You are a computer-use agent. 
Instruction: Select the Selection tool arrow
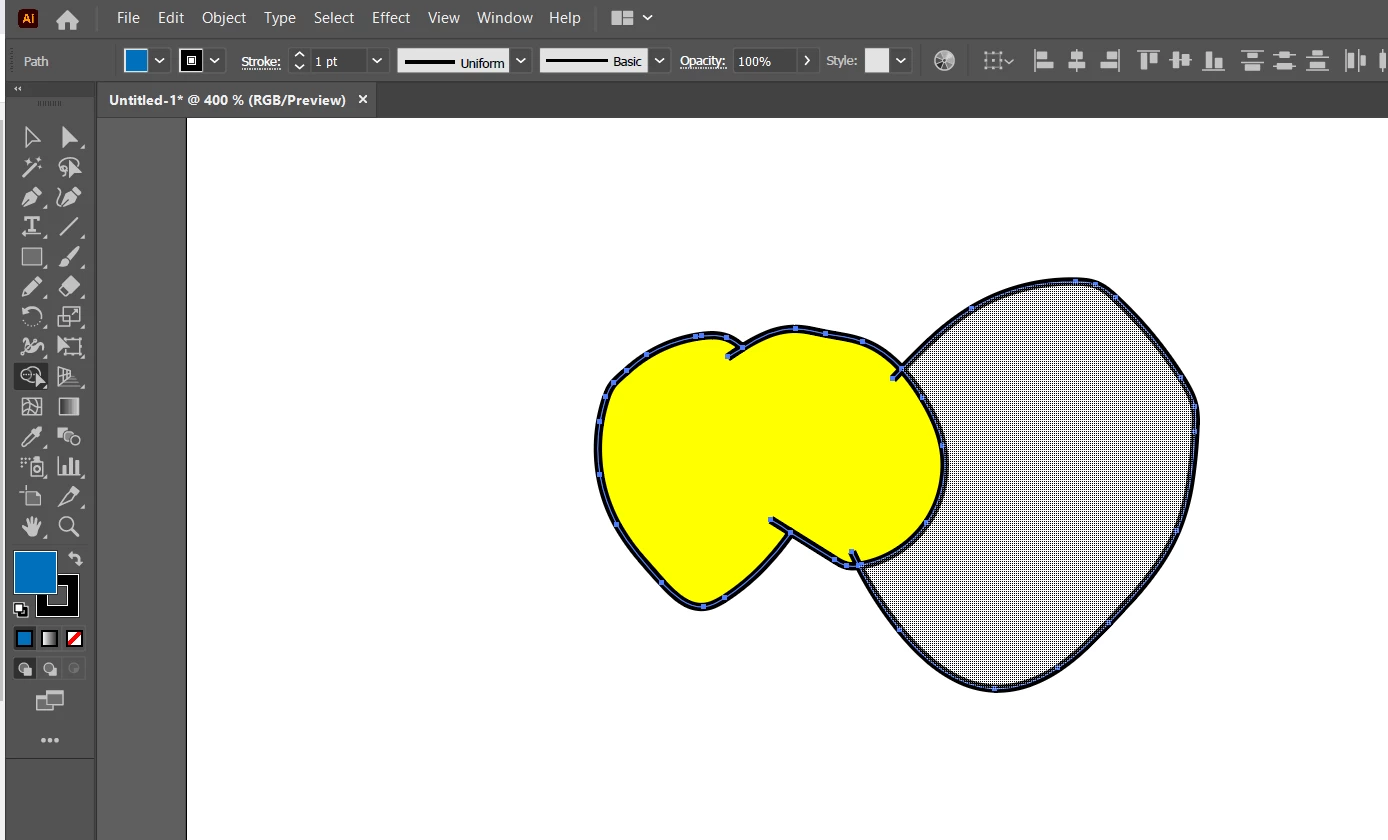[x=32, y=137]
